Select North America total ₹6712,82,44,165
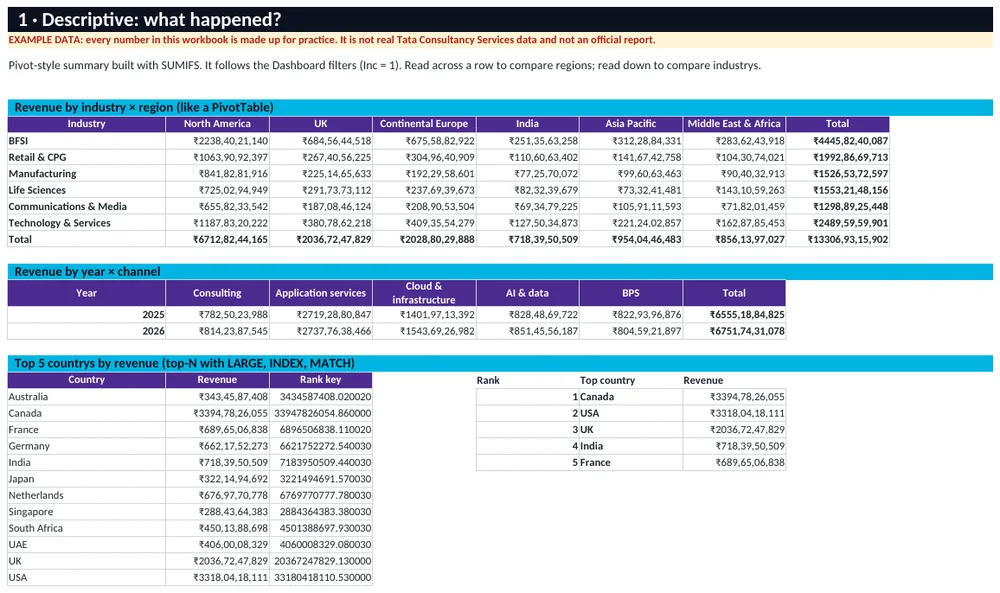1000x593 pixels. click(x=217, y=240)
